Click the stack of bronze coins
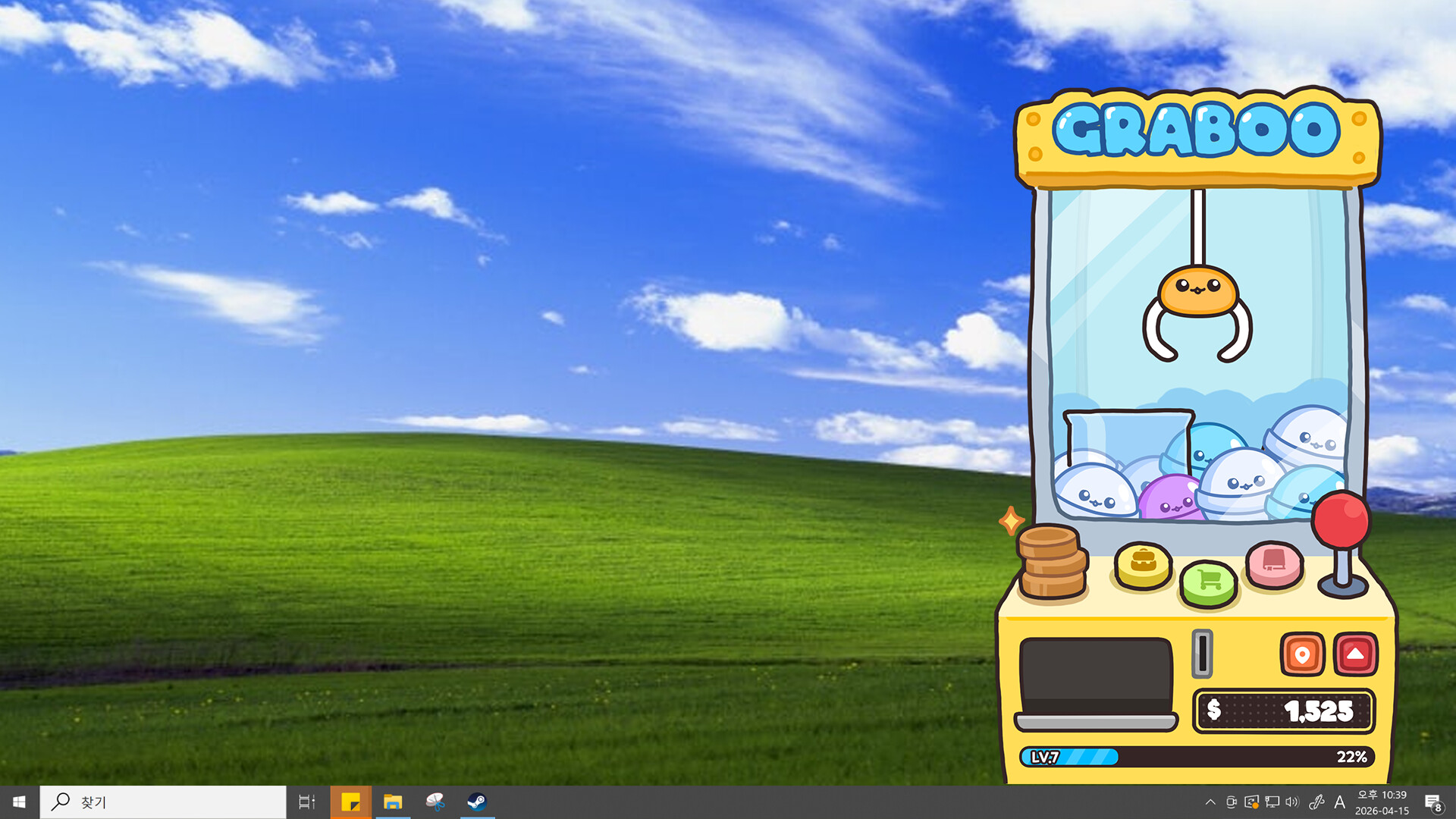 click(1052, 561)
